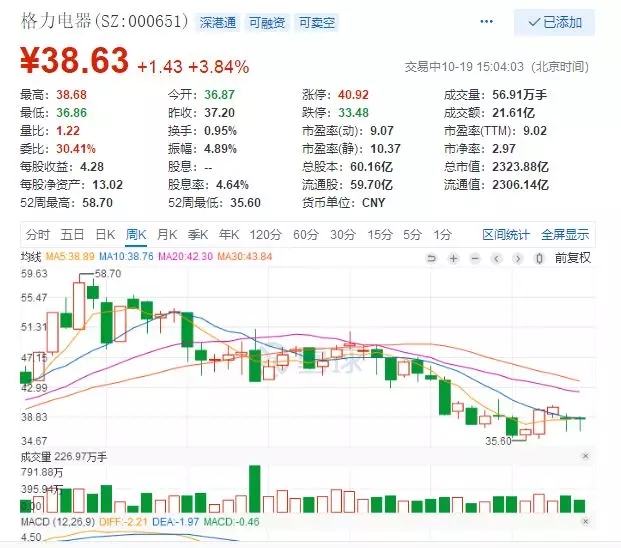Click the tallest green volume bar
This screenshot has height=548, width=621.
[x=255, y=489]
